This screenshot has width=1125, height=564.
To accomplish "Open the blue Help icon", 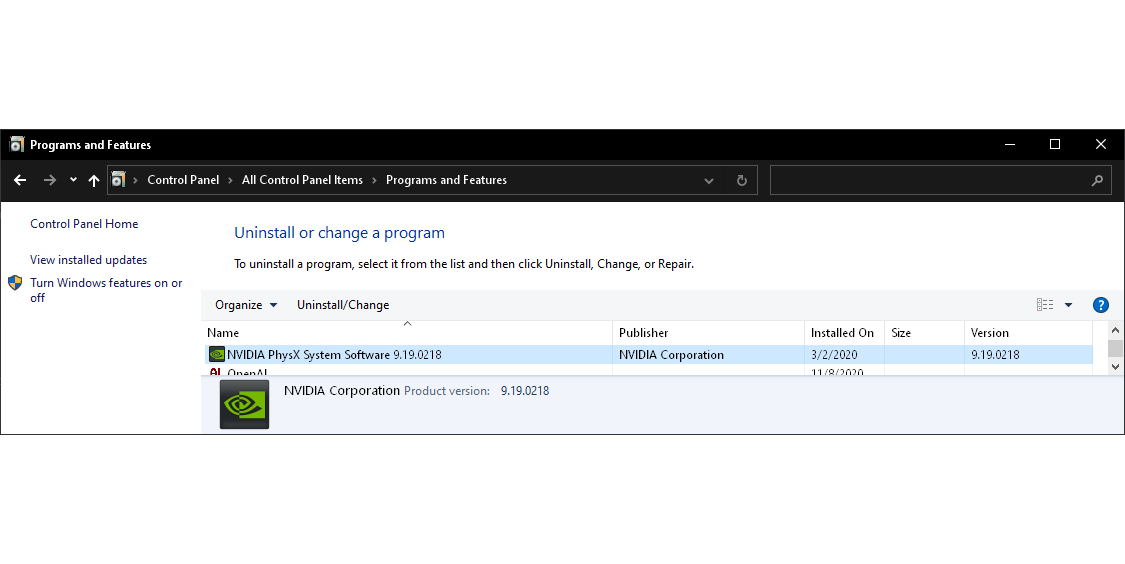I will coord(1101,305).
